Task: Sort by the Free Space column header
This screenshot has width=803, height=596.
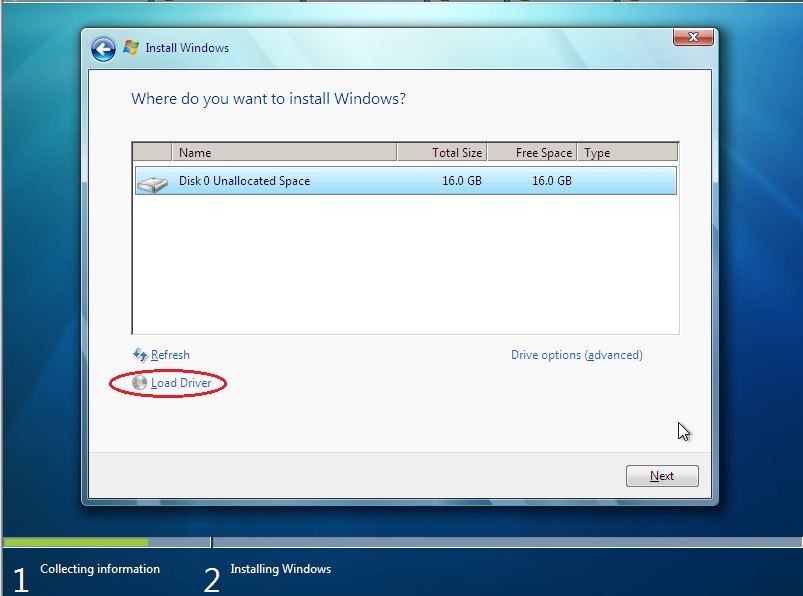Action: coord(532,153)
